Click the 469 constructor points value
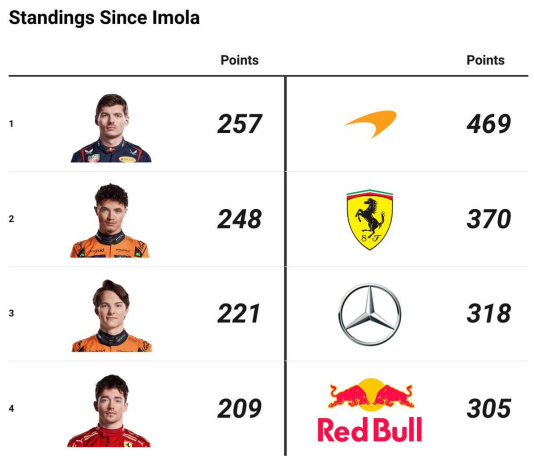Viewport: 534px width, 467px height. tap(489, 124)
